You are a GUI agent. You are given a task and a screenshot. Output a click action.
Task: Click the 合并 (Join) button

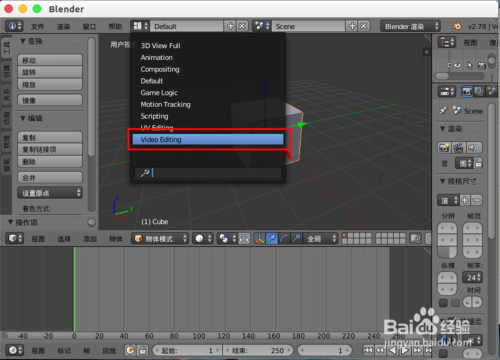[50, 178]
